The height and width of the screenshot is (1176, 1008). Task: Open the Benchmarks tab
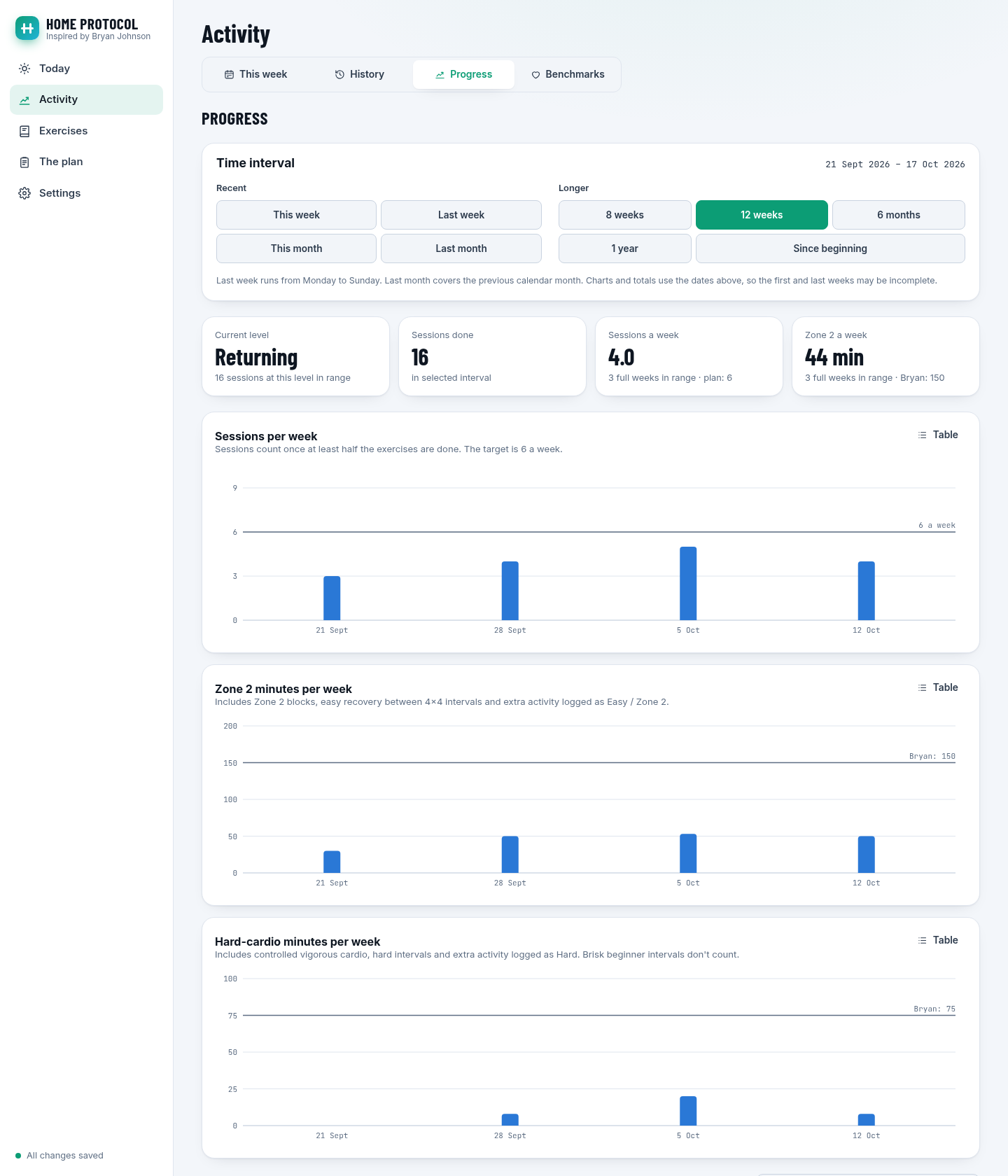pos(568,74)
